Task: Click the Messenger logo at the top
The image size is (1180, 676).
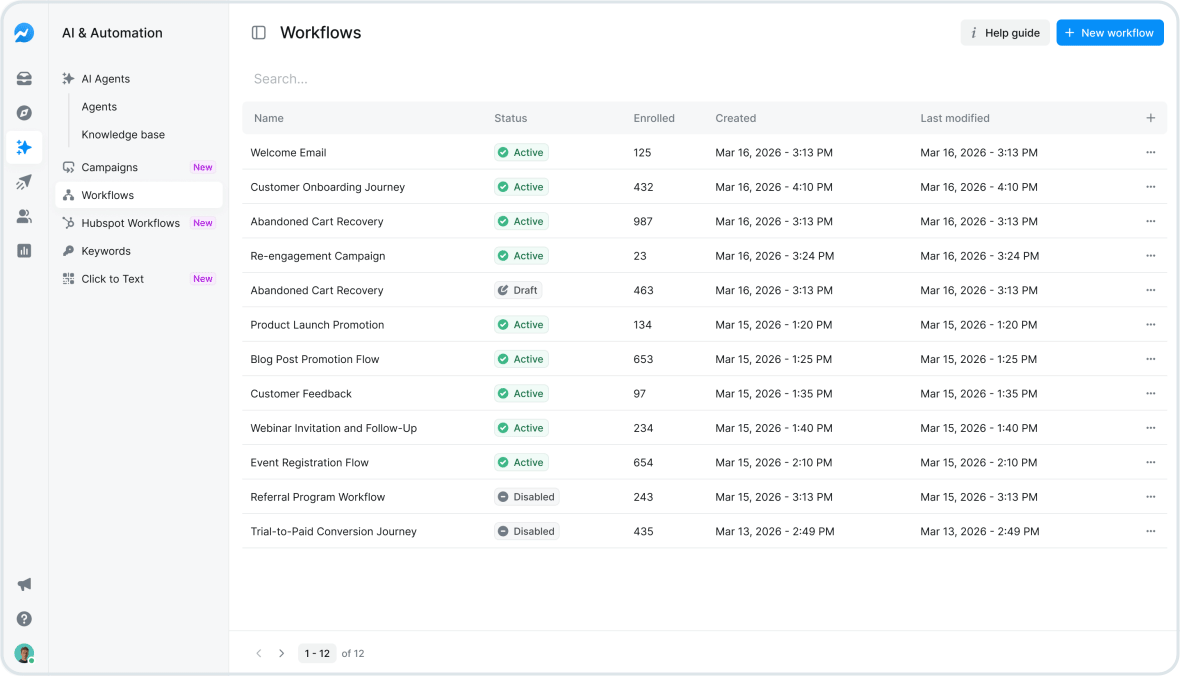Action: click(24, 32)
